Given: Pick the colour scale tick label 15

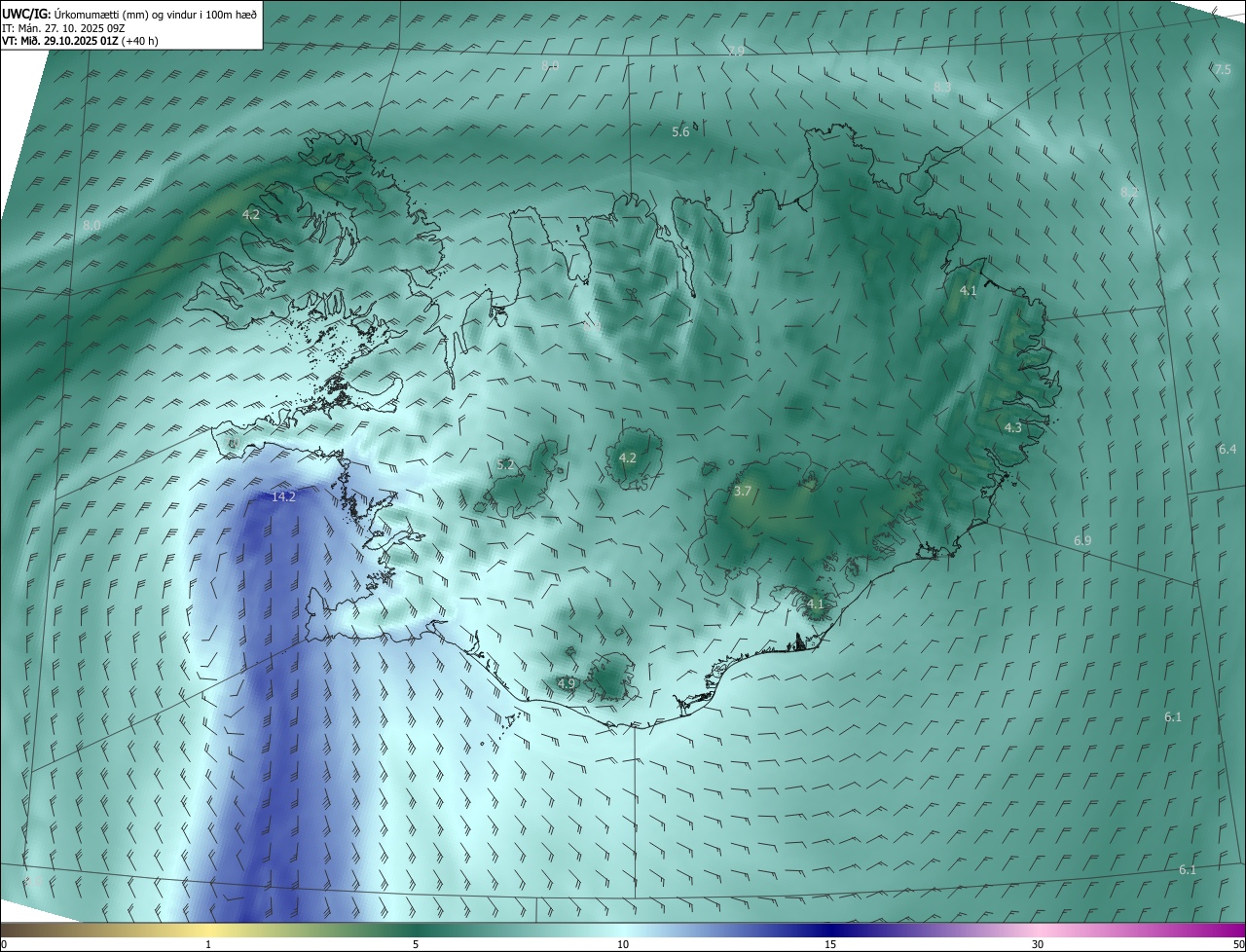Looking at the screenshot, I should [830, 945].
